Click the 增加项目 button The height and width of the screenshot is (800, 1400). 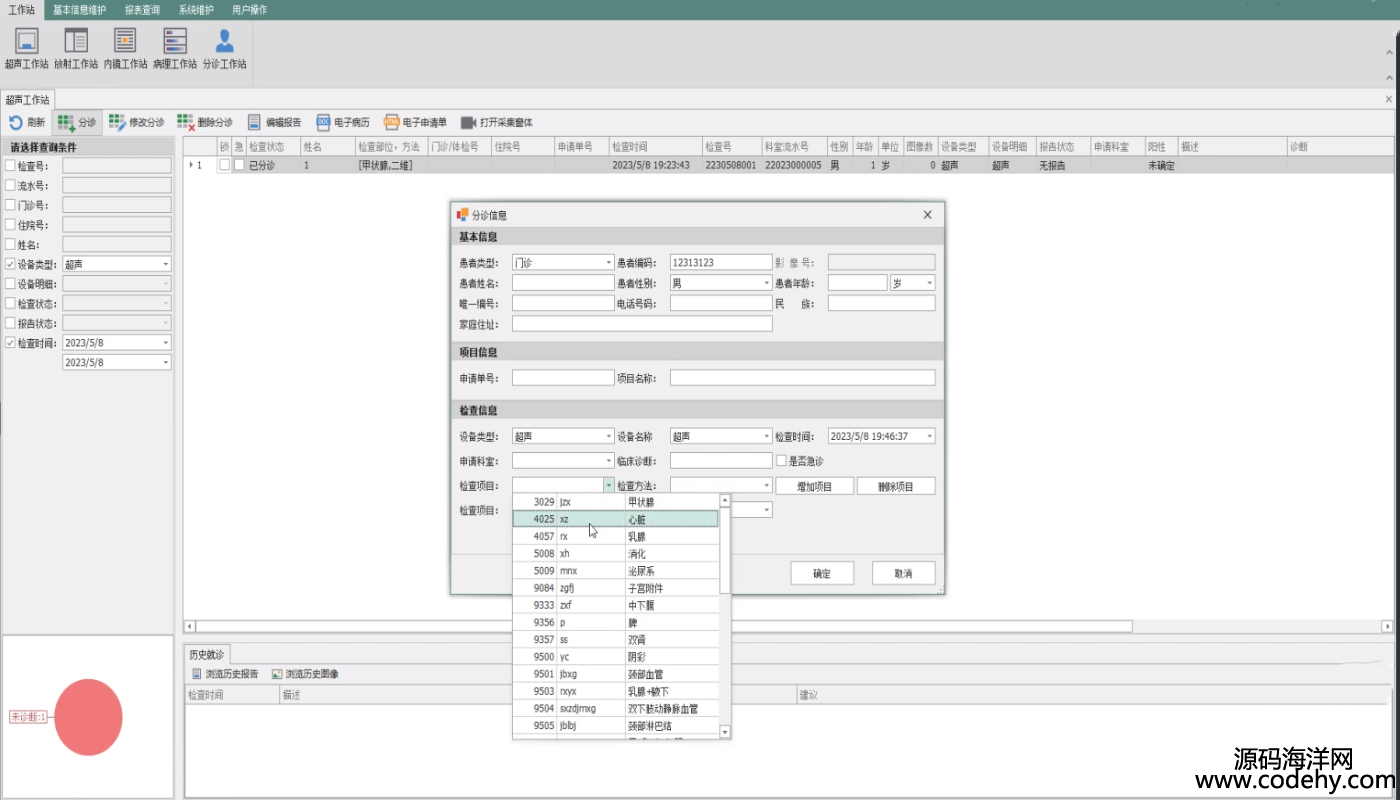(x=814, y=486)
